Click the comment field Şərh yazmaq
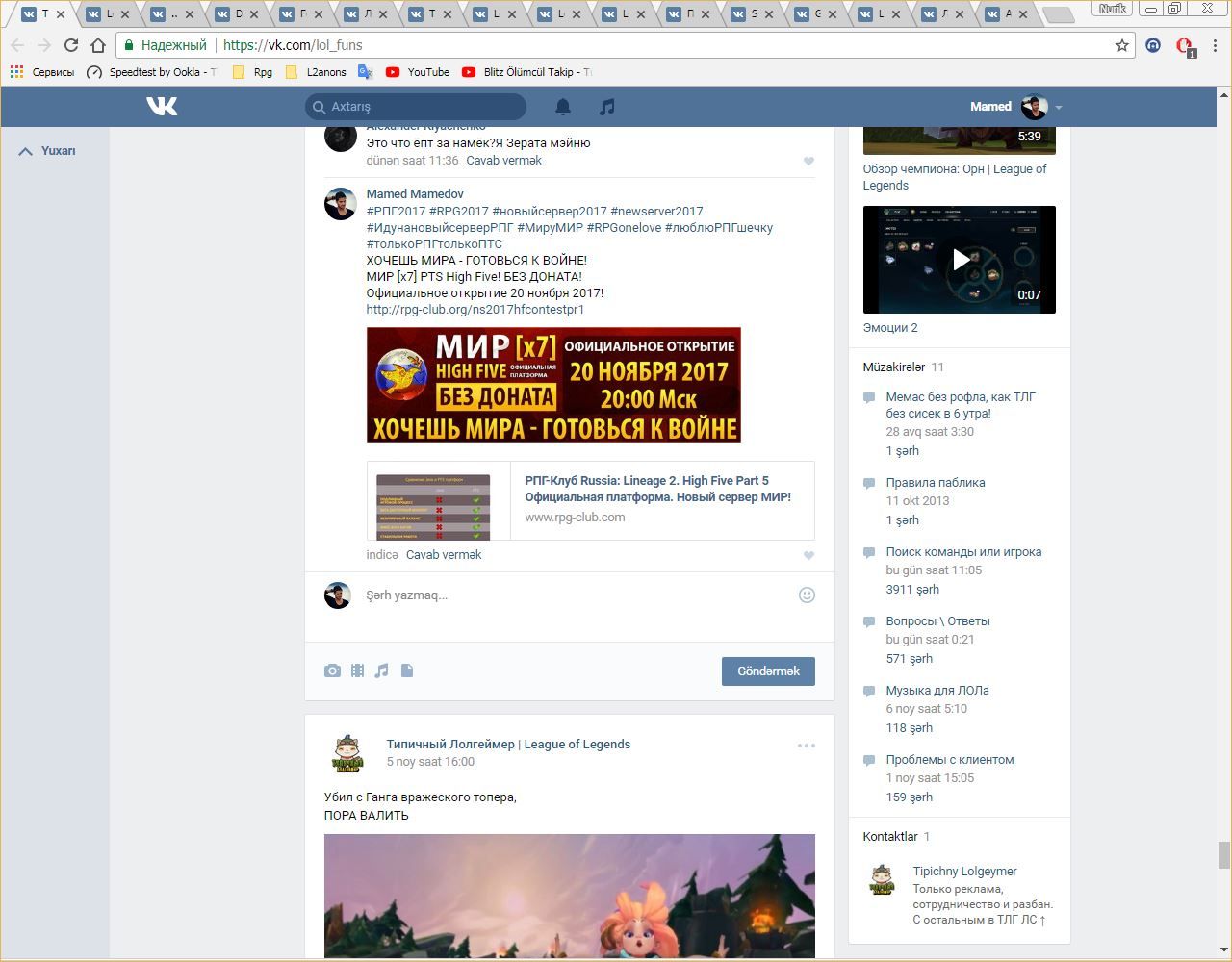The image size is (1232, 962). (577, 595)
